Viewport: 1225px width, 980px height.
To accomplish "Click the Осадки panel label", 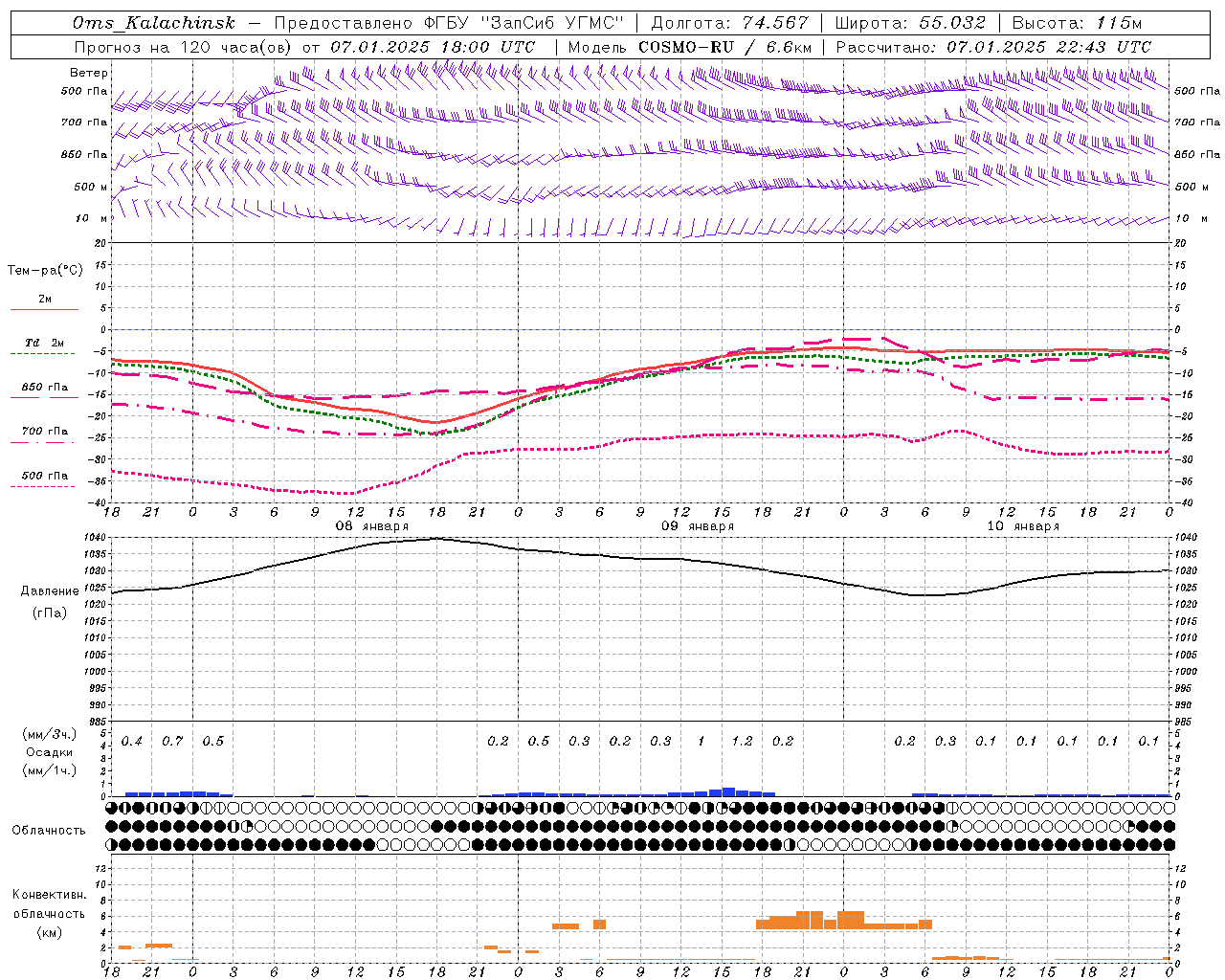I will pyautogui.click(x=50, y=752).
